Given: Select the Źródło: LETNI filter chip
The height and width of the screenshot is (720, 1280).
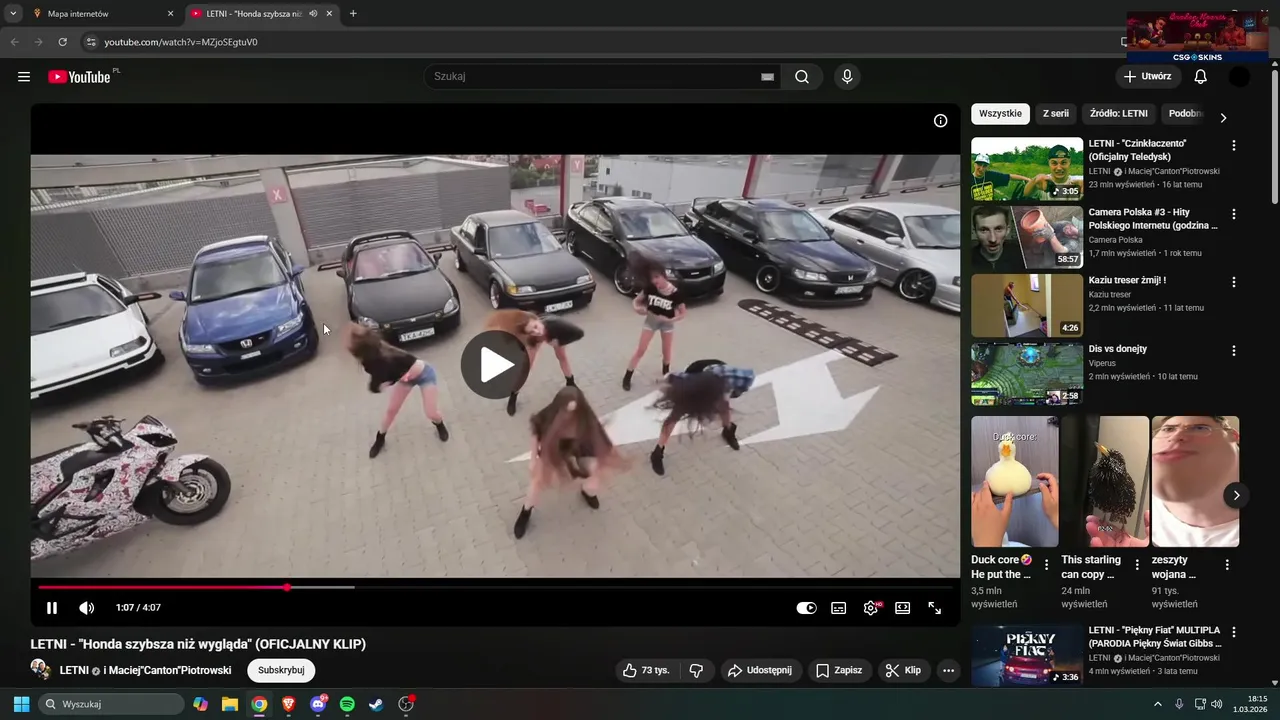Looking at the screenshot, I should (1119, 114).
